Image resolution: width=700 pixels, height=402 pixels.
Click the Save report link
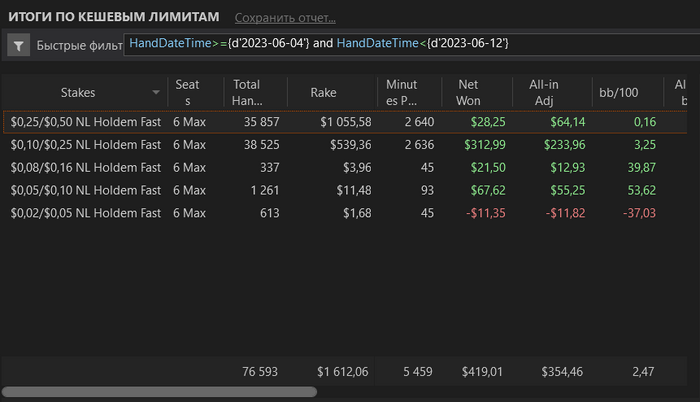(285, 18)
